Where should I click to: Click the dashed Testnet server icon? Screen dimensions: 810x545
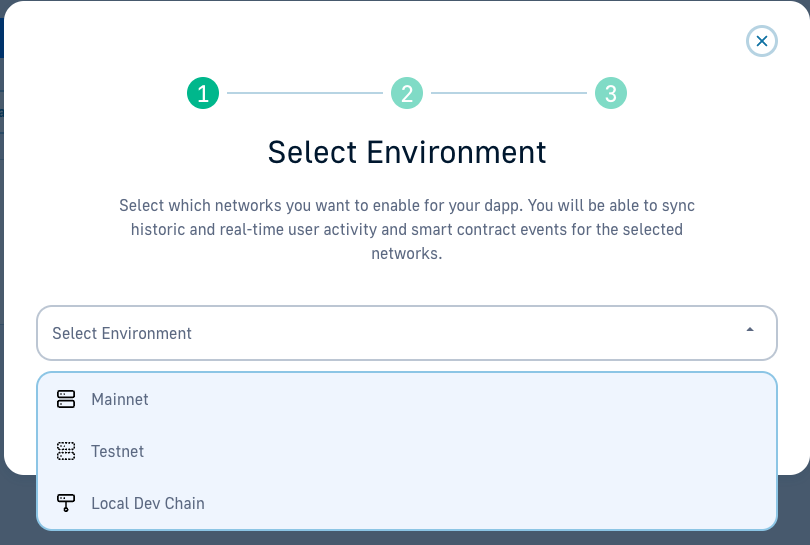[66, 451]
